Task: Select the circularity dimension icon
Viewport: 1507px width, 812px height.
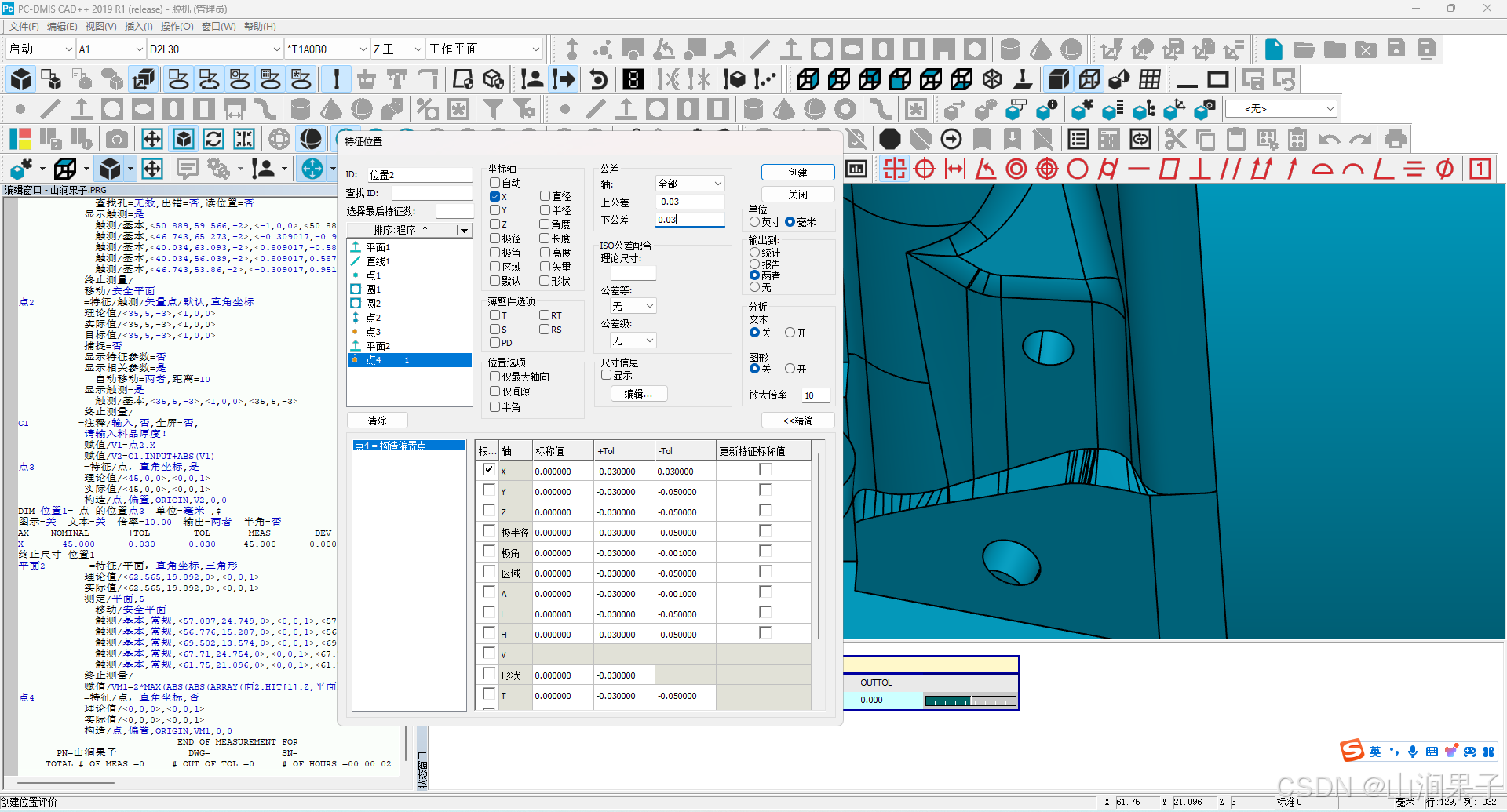Action: pyautogui.click(x=1078, y=169)
